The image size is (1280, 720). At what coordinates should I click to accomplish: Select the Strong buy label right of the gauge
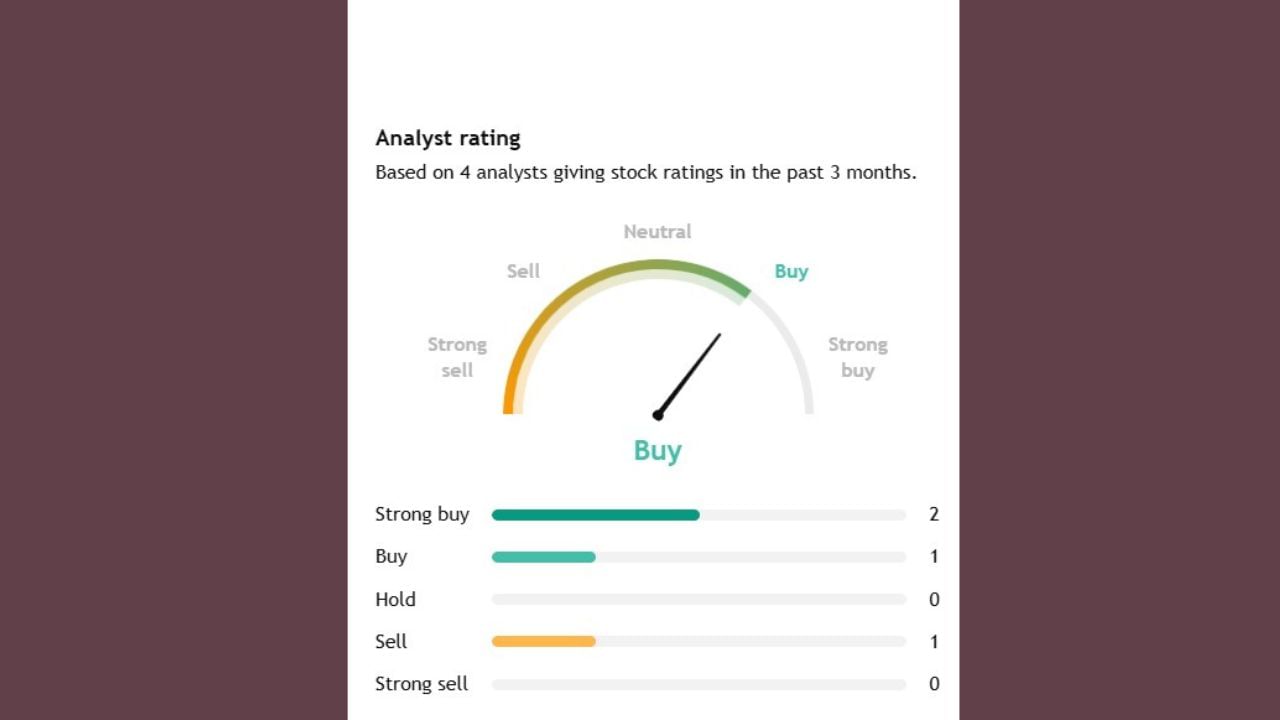[857, 357]
